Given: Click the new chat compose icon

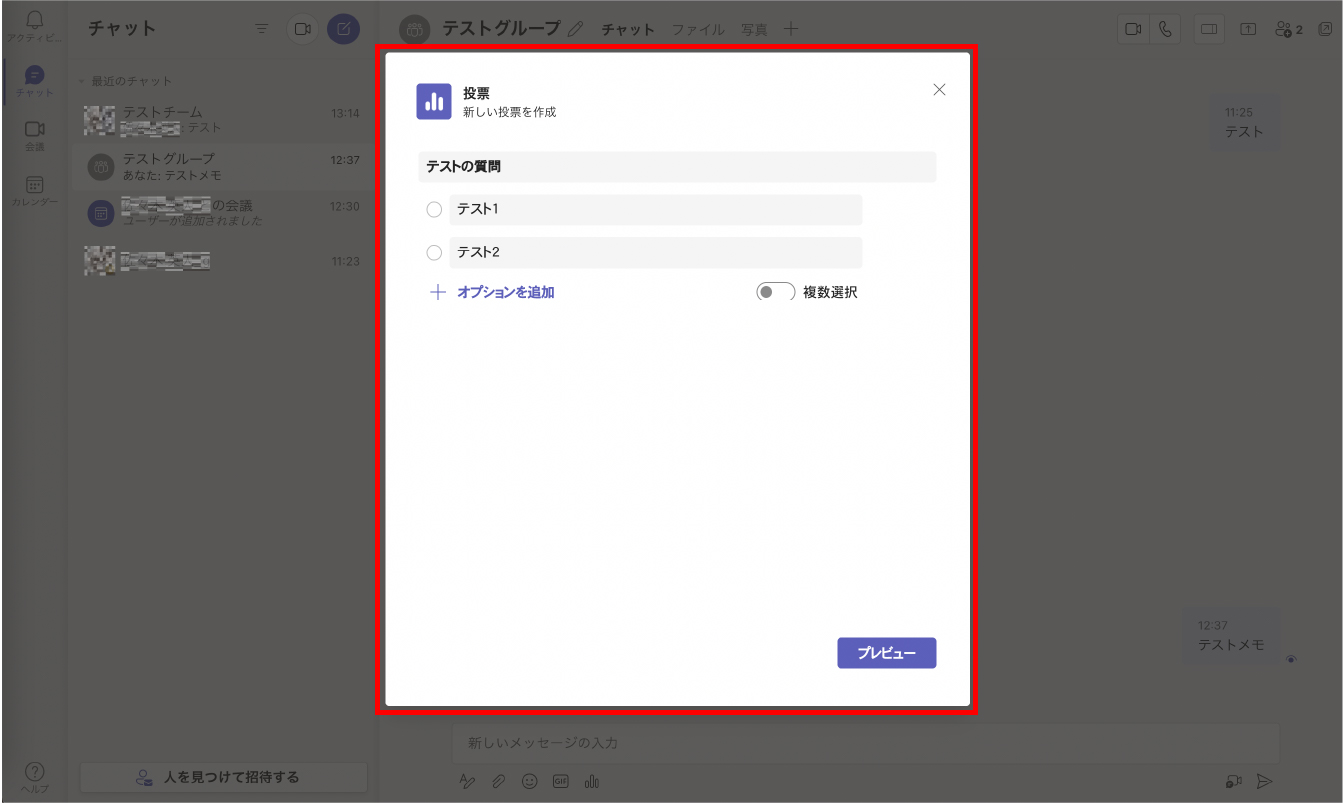Looking at the screenshot, I should (343, 29).
